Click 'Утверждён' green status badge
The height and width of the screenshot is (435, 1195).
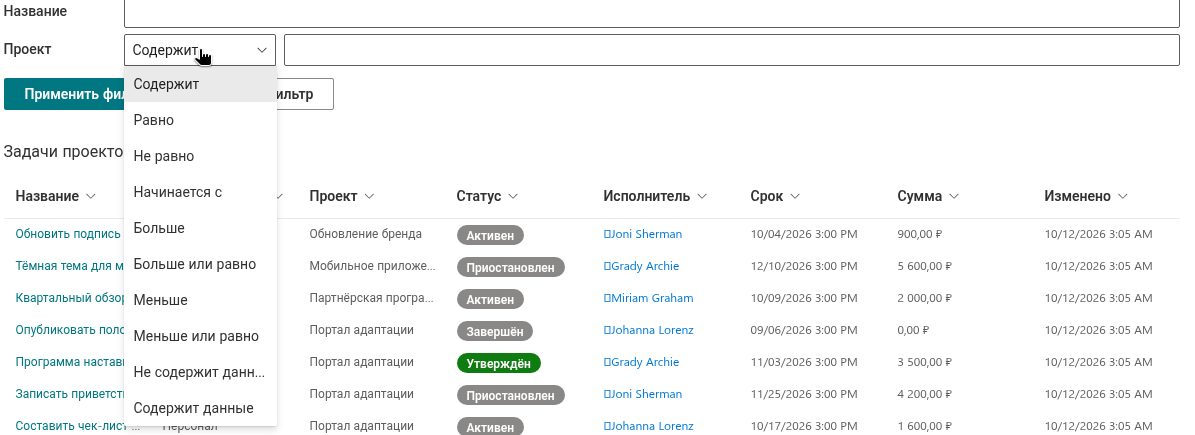pos(498,363)
